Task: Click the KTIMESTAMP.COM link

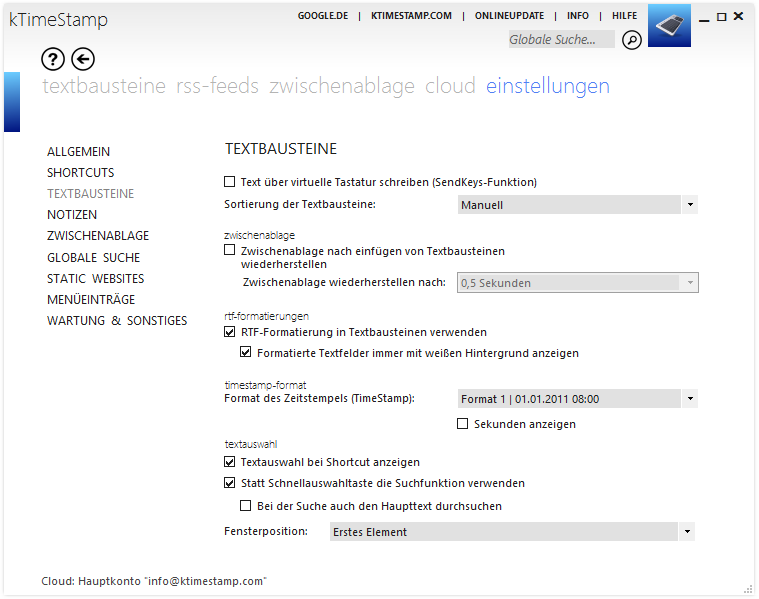Action: pos(411,15)
